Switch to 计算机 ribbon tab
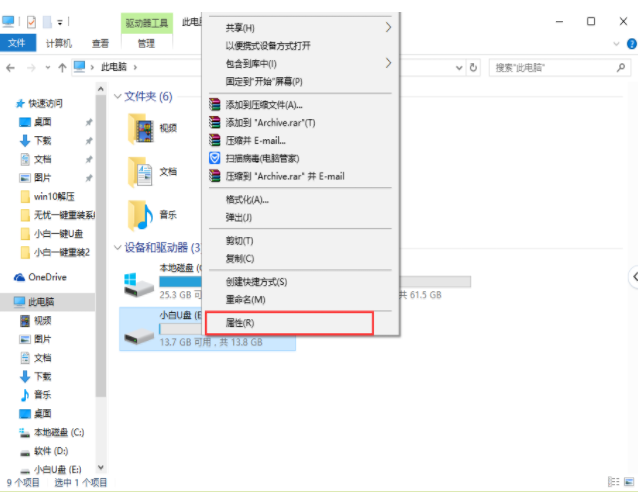This screenshot has height=493, width=638. pyautogui.click(x=59, y=43)
